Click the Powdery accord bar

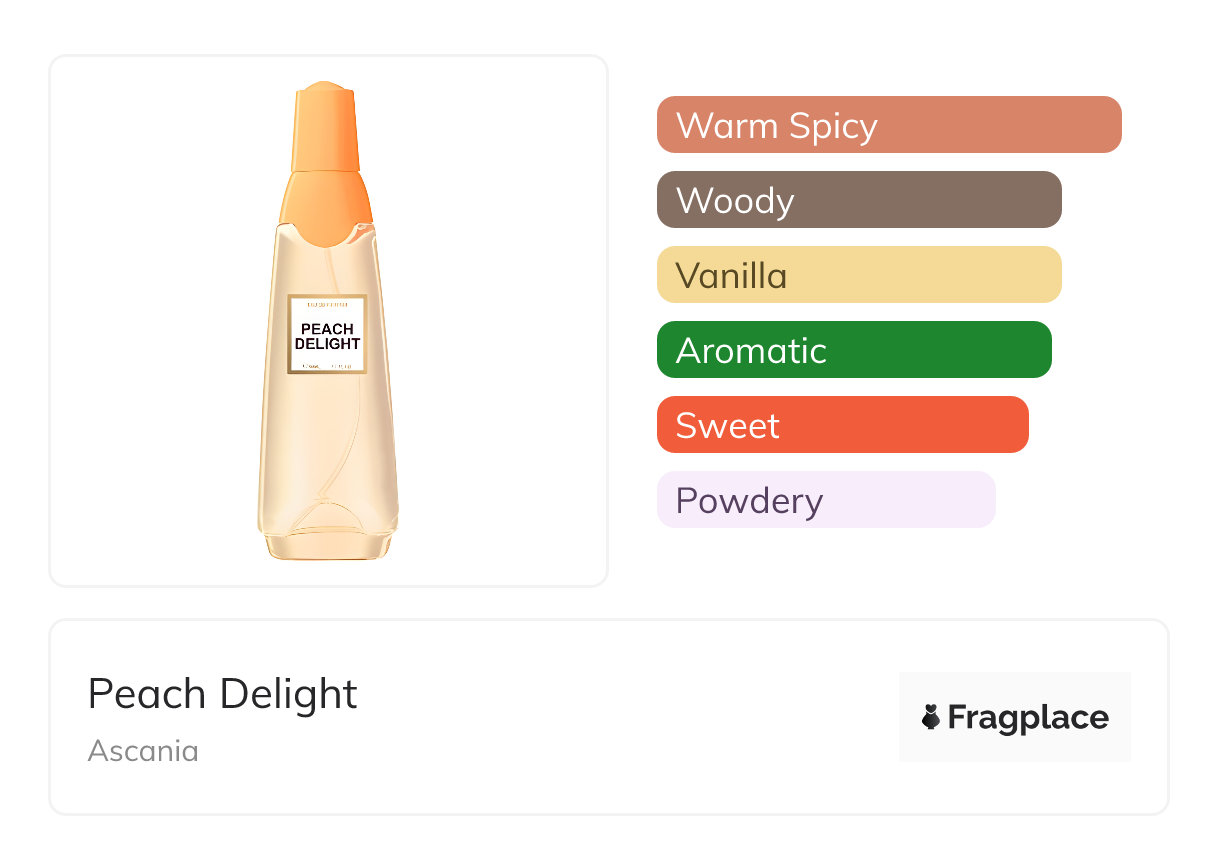coord(825,500)
